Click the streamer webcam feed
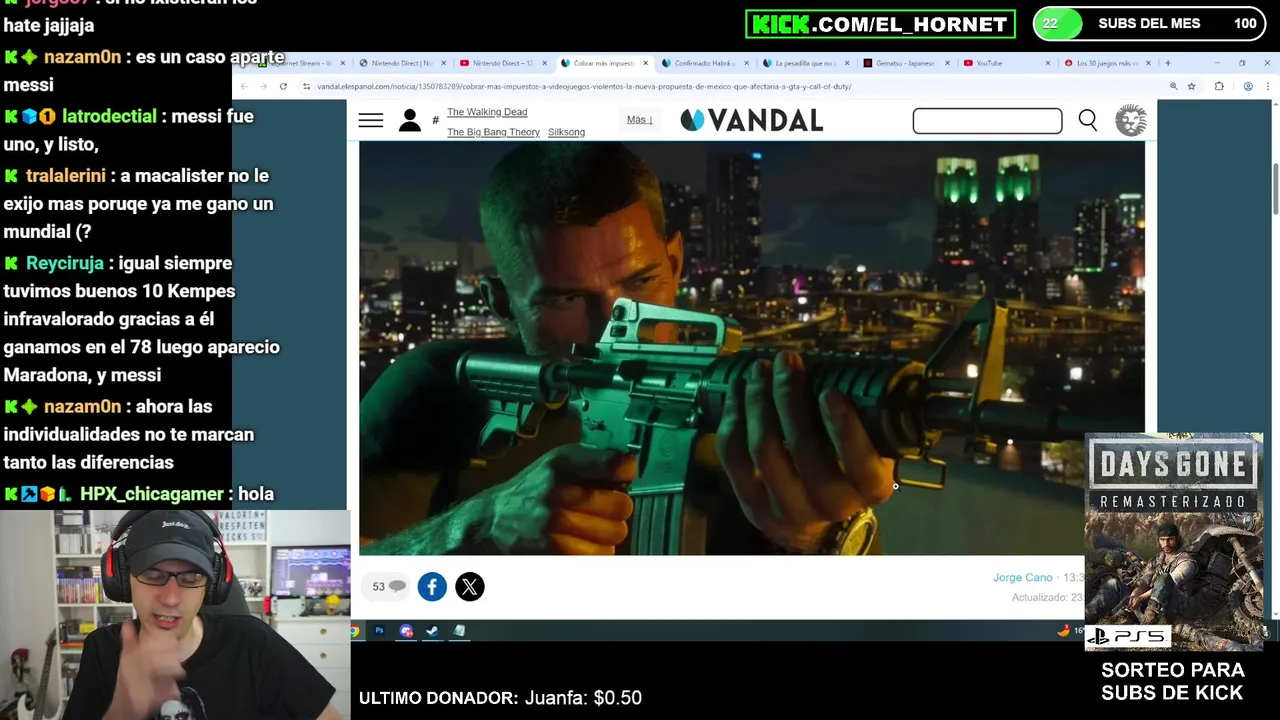The image size is (1280, 720). click(x=175, y=615)
